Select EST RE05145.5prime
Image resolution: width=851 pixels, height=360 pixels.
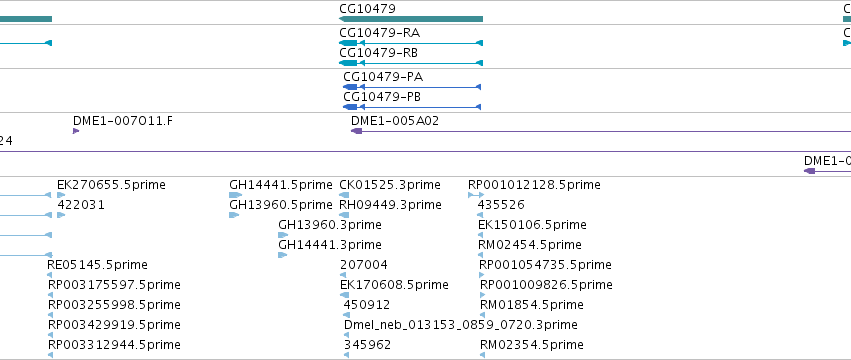98,265
